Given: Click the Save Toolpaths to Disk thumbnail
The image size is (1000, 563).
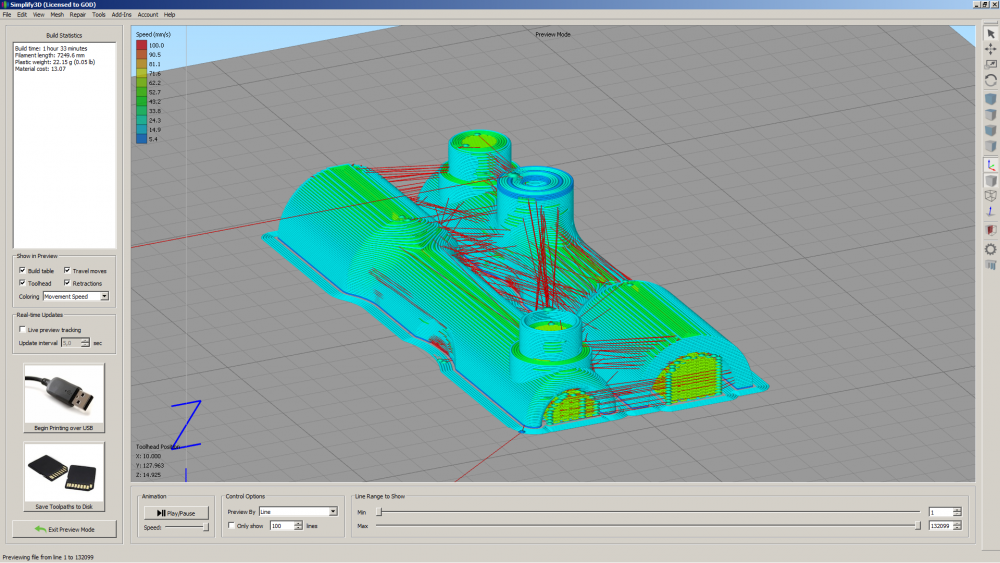Looking at the screenshot, I should click(64, 472).
